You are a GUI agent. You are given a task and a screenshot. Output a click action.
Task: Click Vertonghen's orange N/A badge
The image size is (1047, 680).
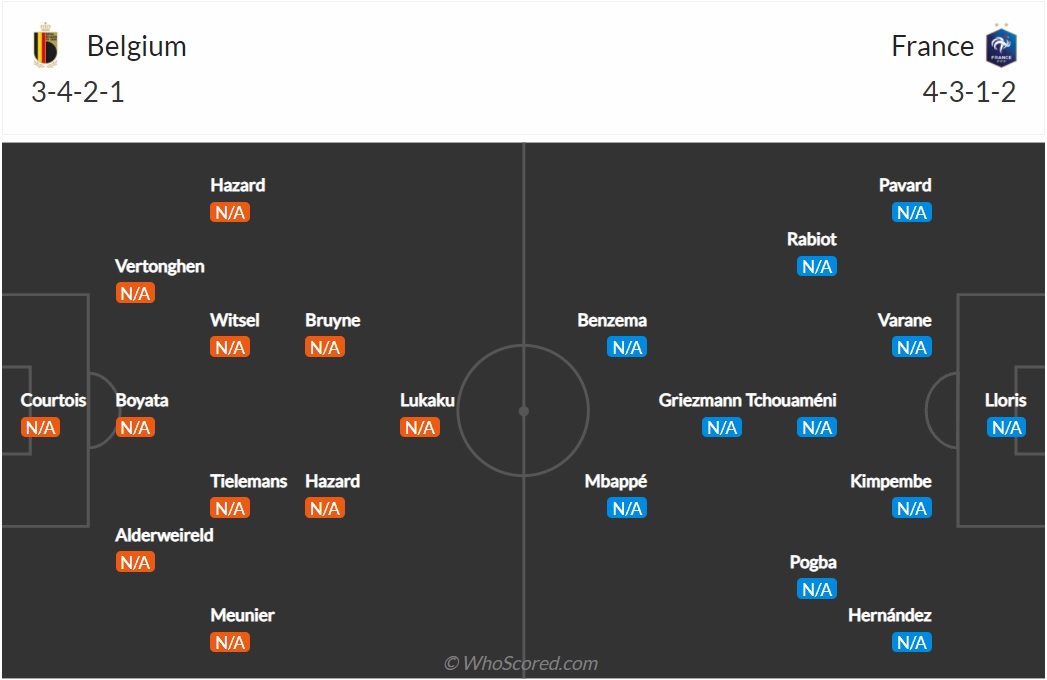pos(135,293)
